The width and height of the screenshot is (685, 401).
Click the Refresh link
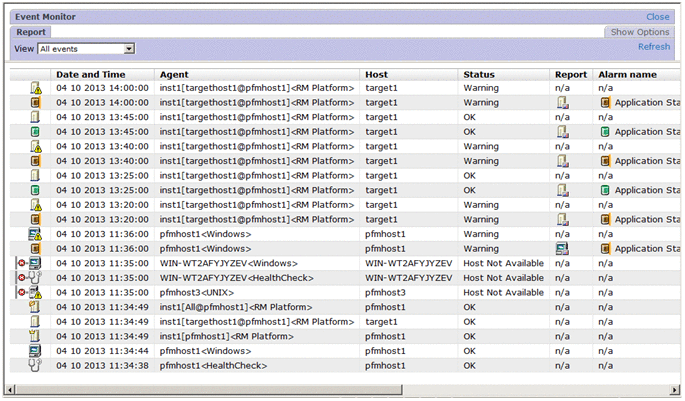tap(654, 47)
